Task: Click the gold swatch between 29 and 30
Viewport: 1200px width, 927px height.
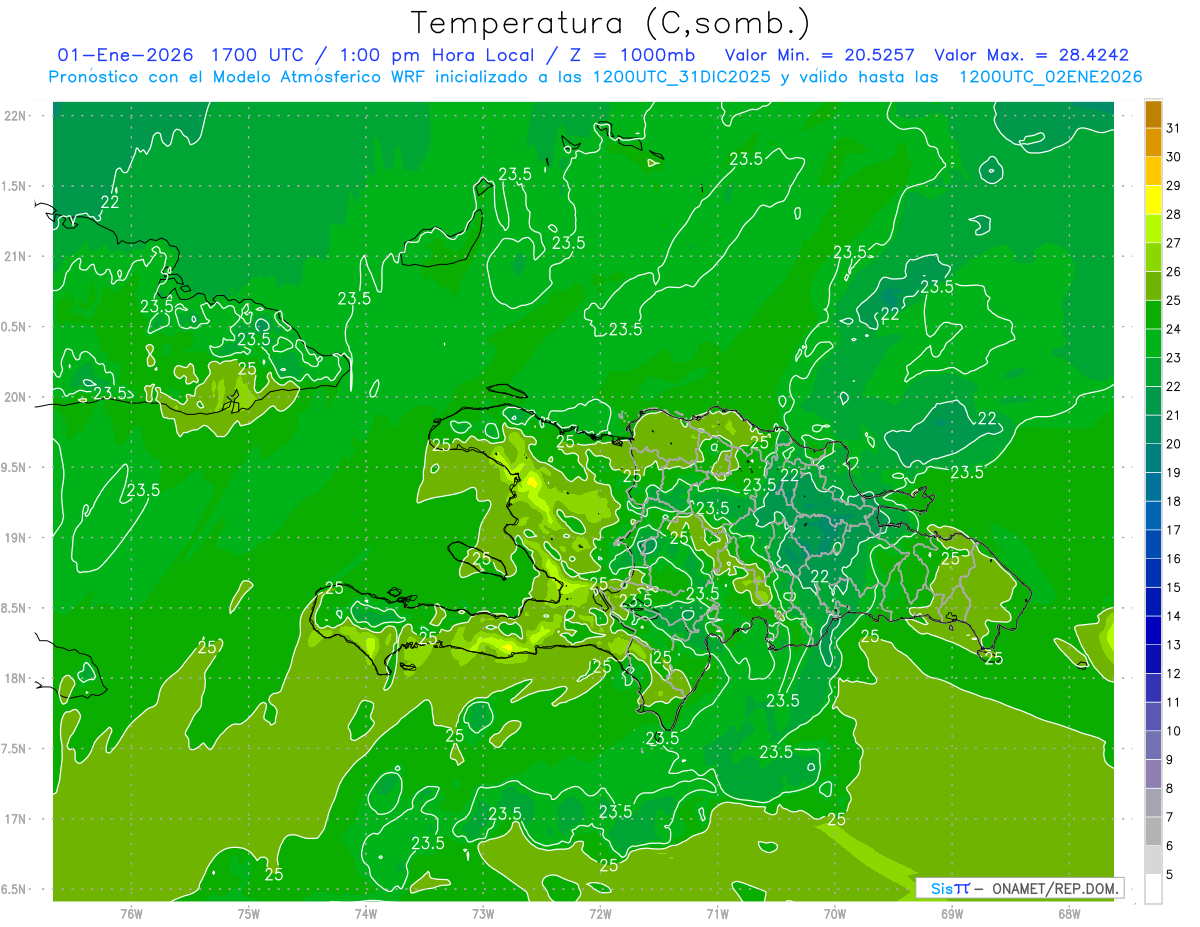Action: pos(1153,172)
